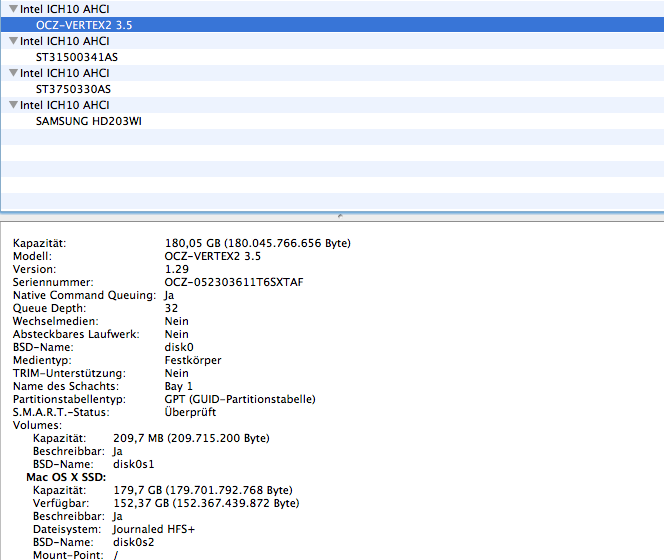Select Intel ICH10 AHCI label above OCZ-VERTEX2
The image size is (664, 560).
64,9
